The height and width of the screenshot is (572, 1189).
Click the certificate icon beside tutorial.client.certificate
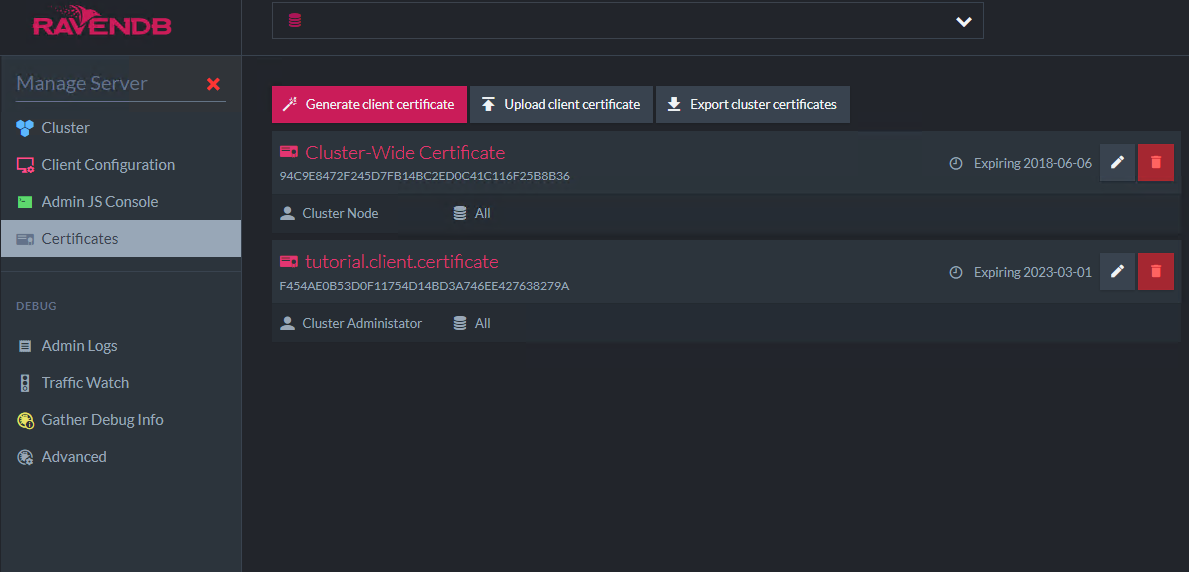289,262
